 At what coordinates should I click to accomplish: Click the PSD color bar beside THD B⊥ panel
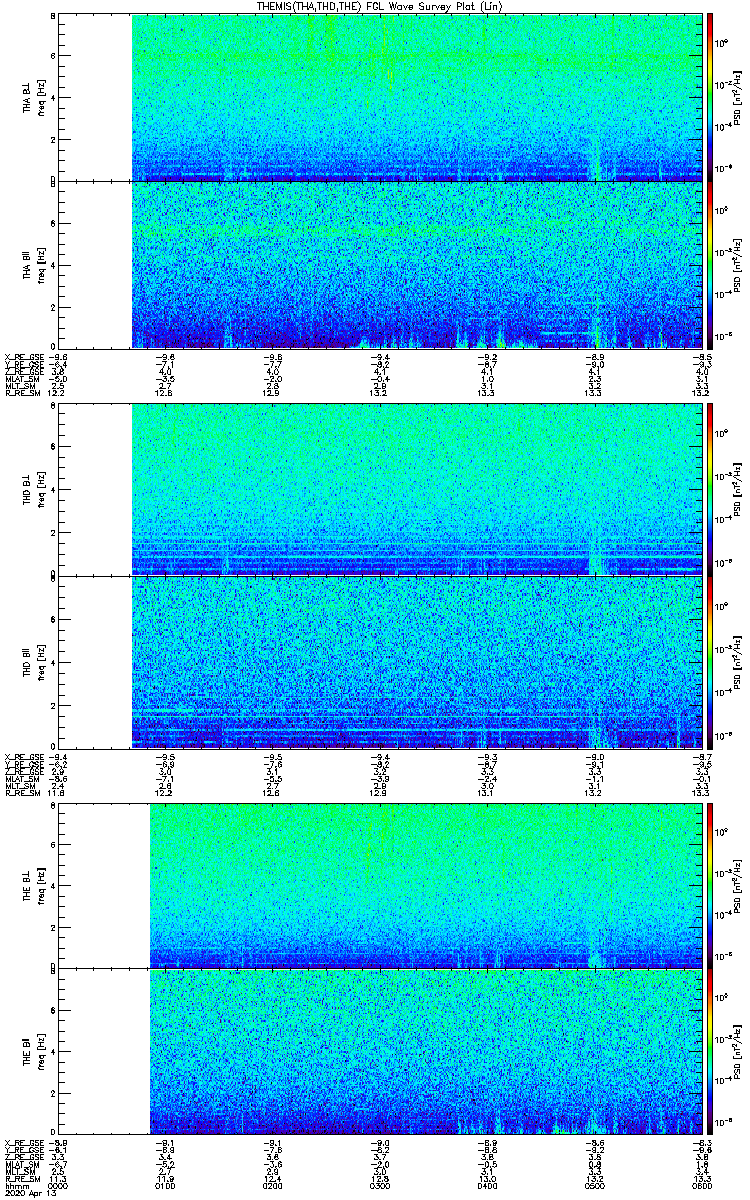710,488
